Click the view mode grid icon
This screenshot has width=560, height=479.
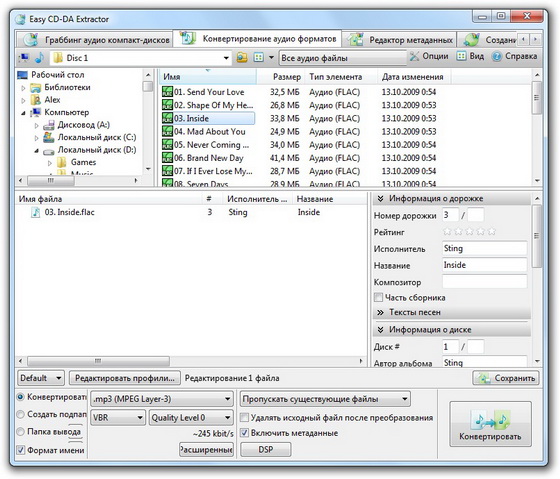pos(259,57)
